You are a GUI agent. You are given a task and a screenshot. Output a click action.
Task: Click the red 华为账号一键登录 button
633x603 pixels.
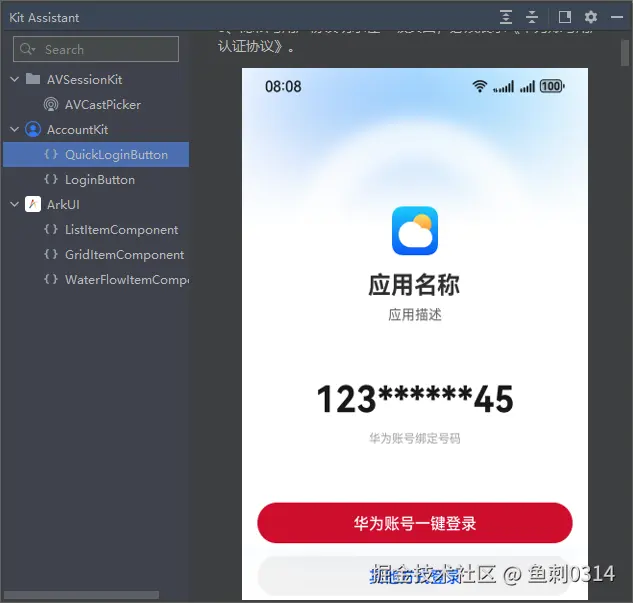click(x=415, y=523)
